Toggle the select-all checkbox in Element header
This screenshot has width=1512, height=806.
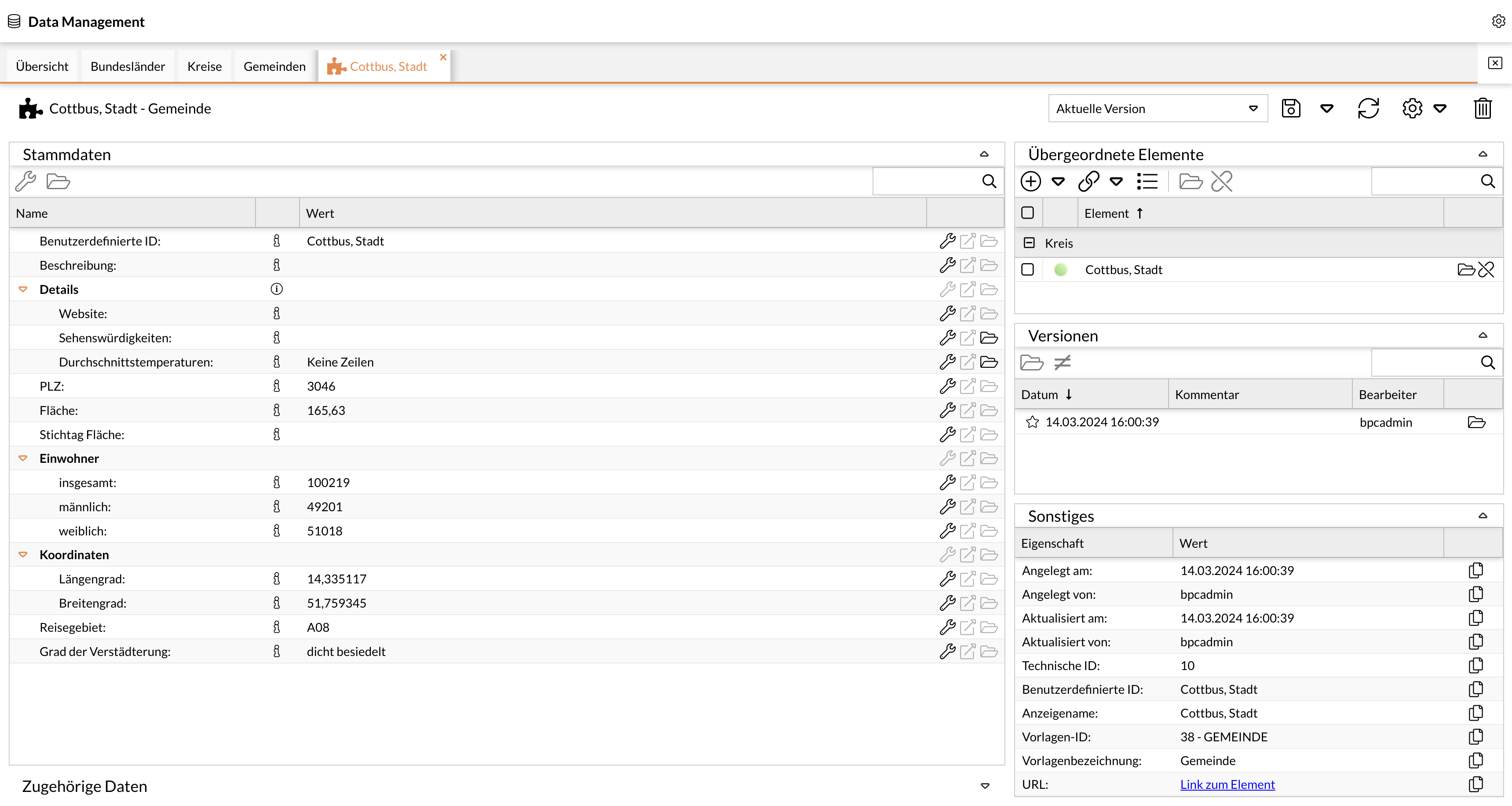(x=1027, y=213)
